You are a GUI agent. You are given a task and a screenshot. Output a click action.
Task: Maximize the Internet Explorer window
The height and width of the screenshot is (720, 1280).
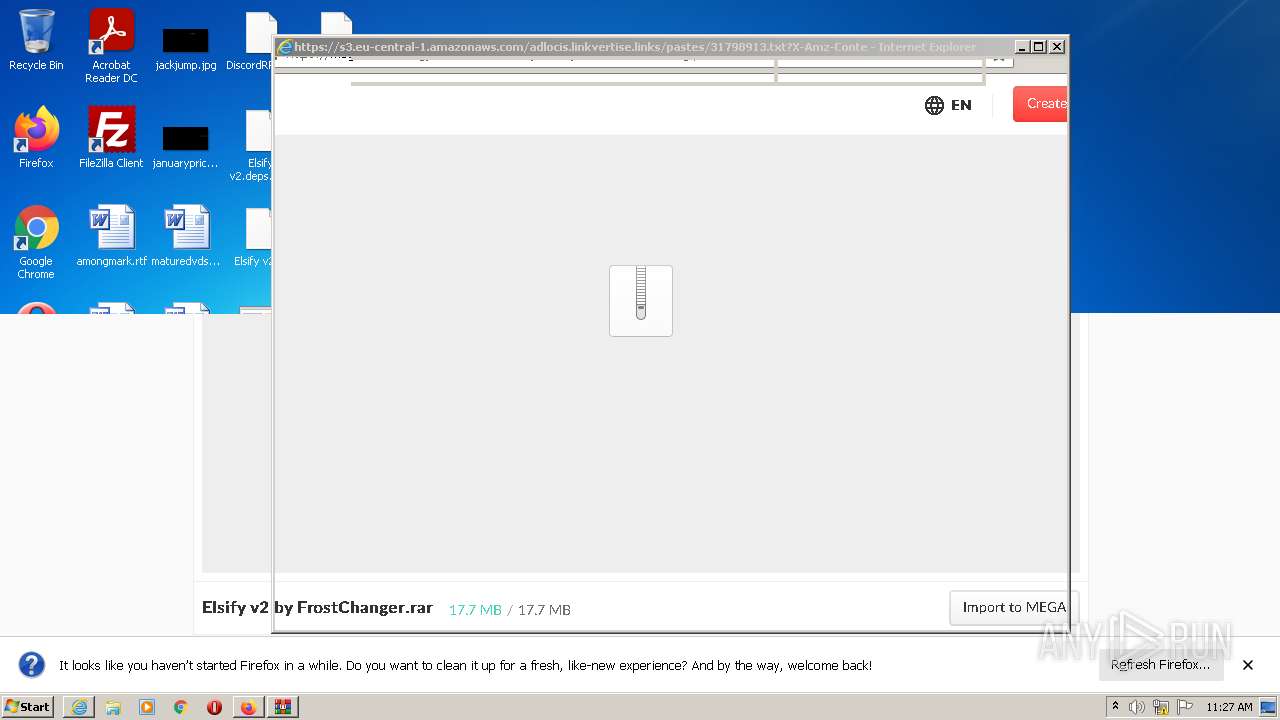coord(1039,46)
